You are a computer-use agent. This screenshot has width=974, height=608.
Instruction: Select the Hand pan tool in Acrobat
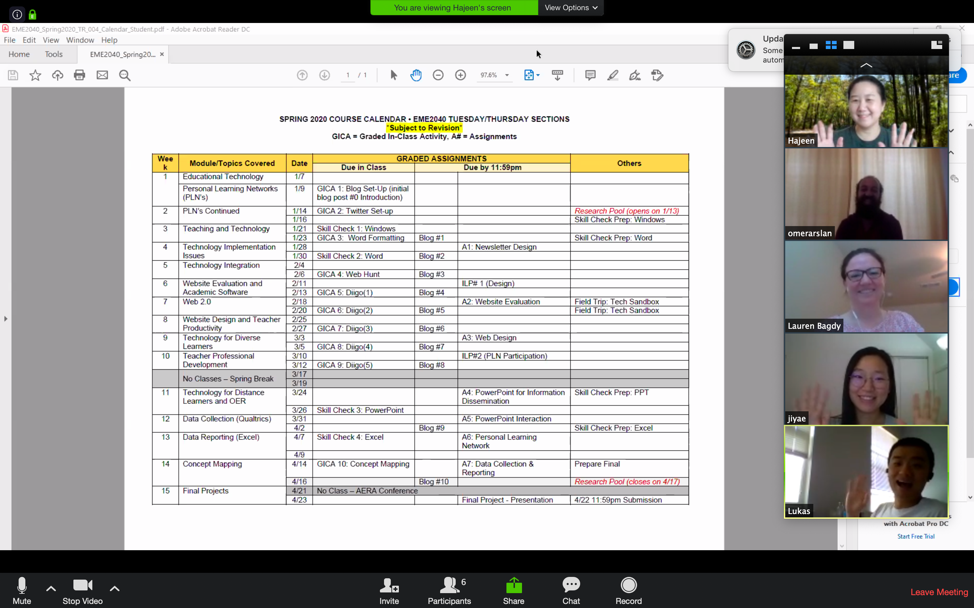click(x=416, y=75)
